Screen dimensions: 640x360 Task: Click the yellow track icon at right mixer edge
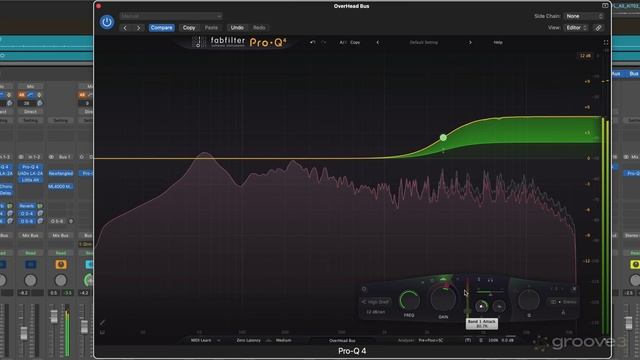(635, 264)
